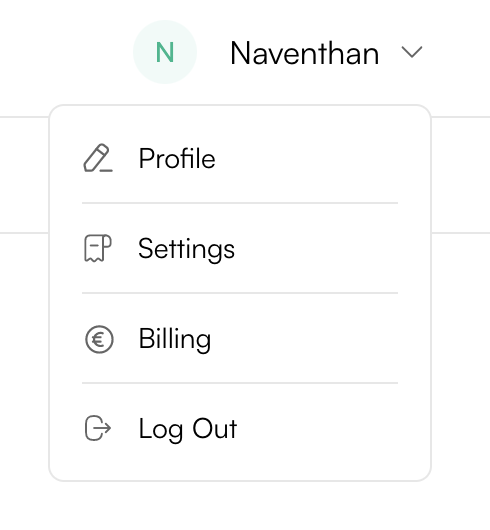Tap the N initial inside the avatar
The width and height of the screenshot is (490, 530).
pyautogui.click(x=165, y=52)
